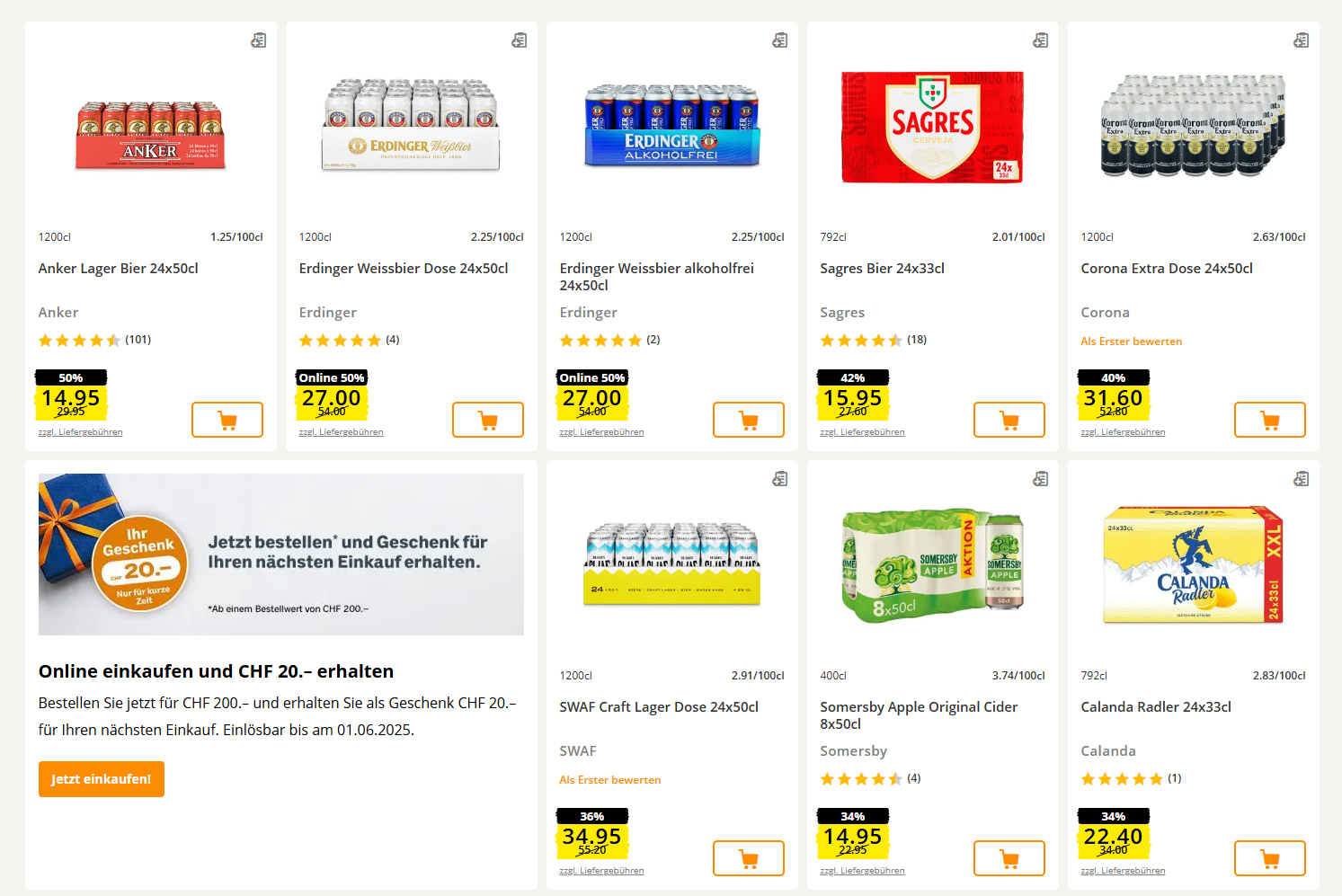1342x896 pixels.
Task: Rate Corona Extra via Als Erster bewerten
Action: [1131, 342]
